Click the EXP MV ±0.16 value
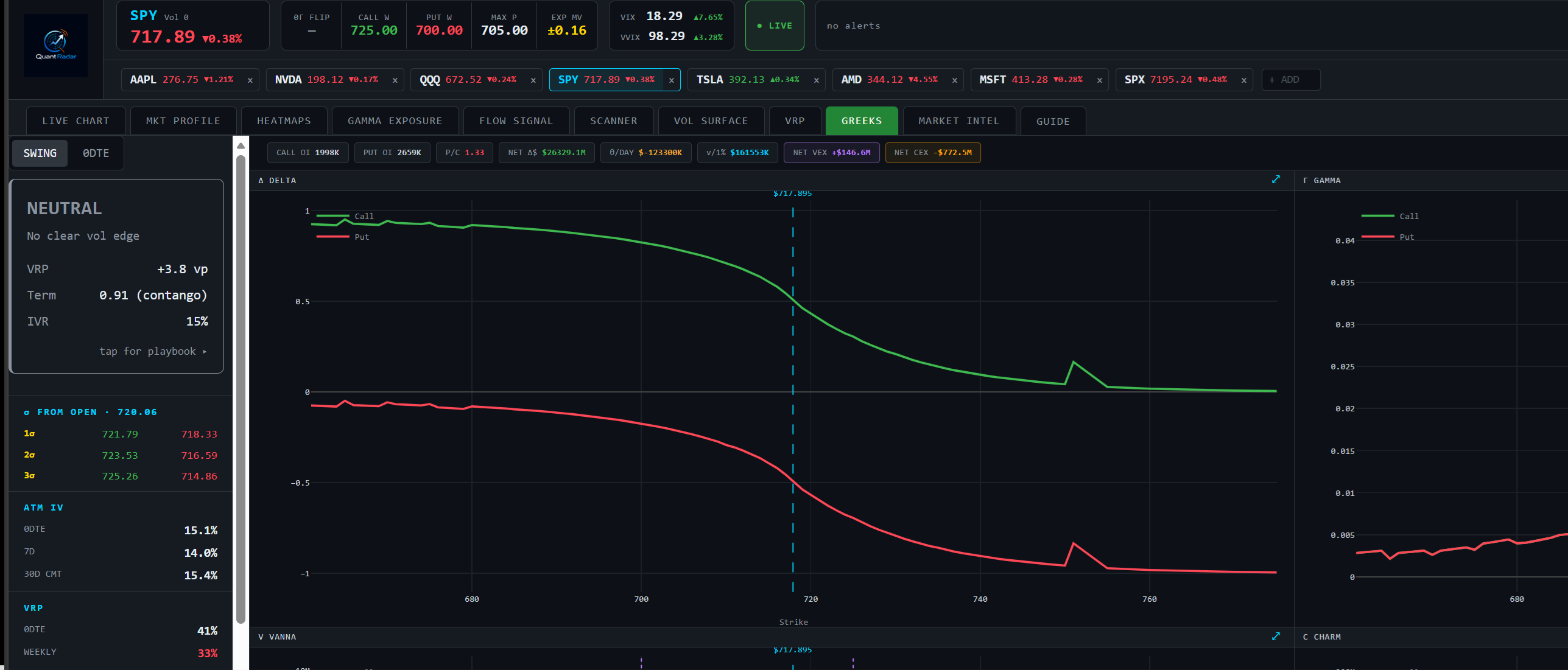This screenshot has height=670, width=1568. [x=566, y=30]
